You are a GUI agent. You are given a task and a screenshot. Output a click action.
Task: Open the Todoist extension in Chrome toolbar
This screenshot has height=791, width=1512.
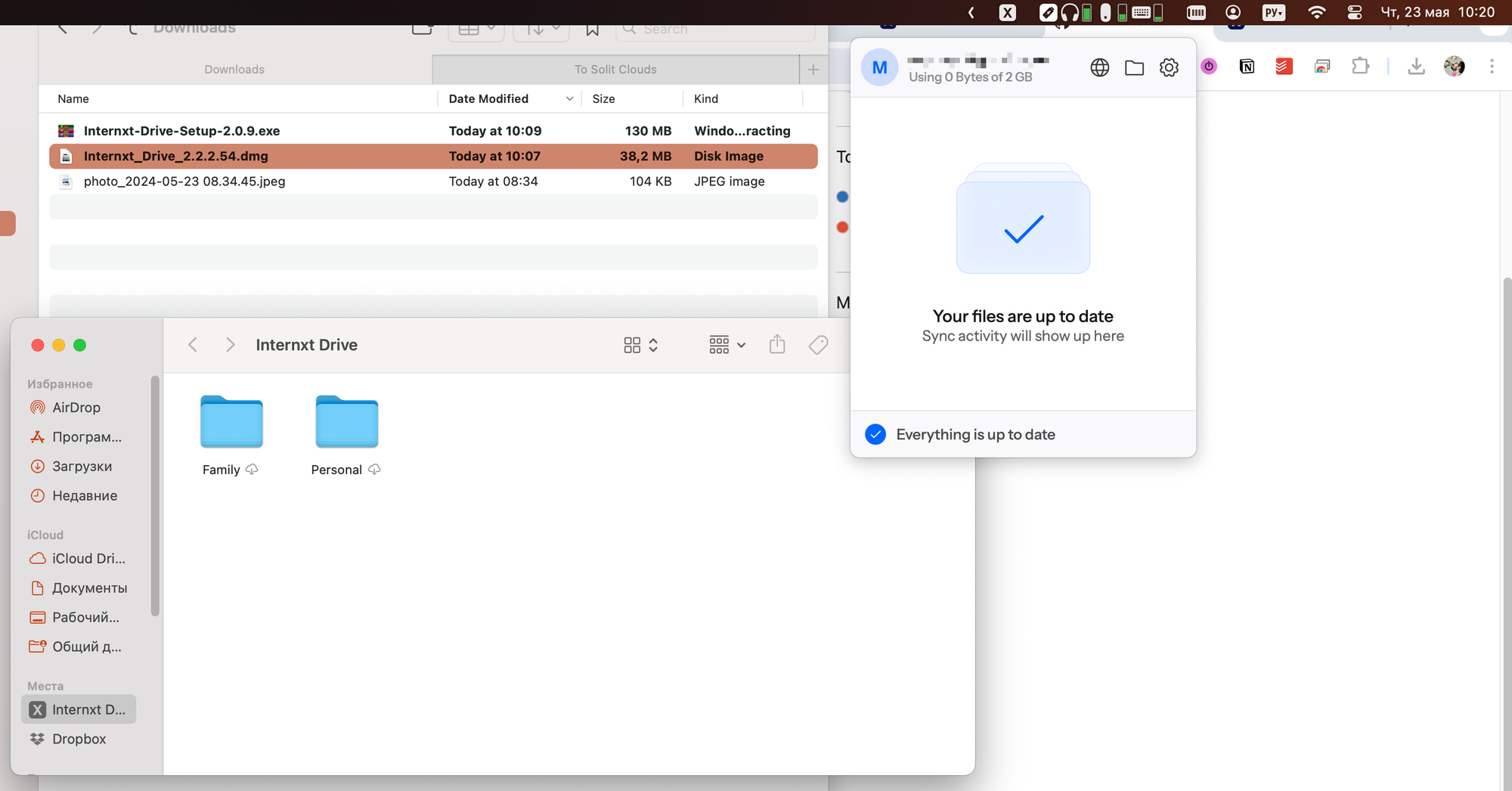click(x=1284, y=67)
